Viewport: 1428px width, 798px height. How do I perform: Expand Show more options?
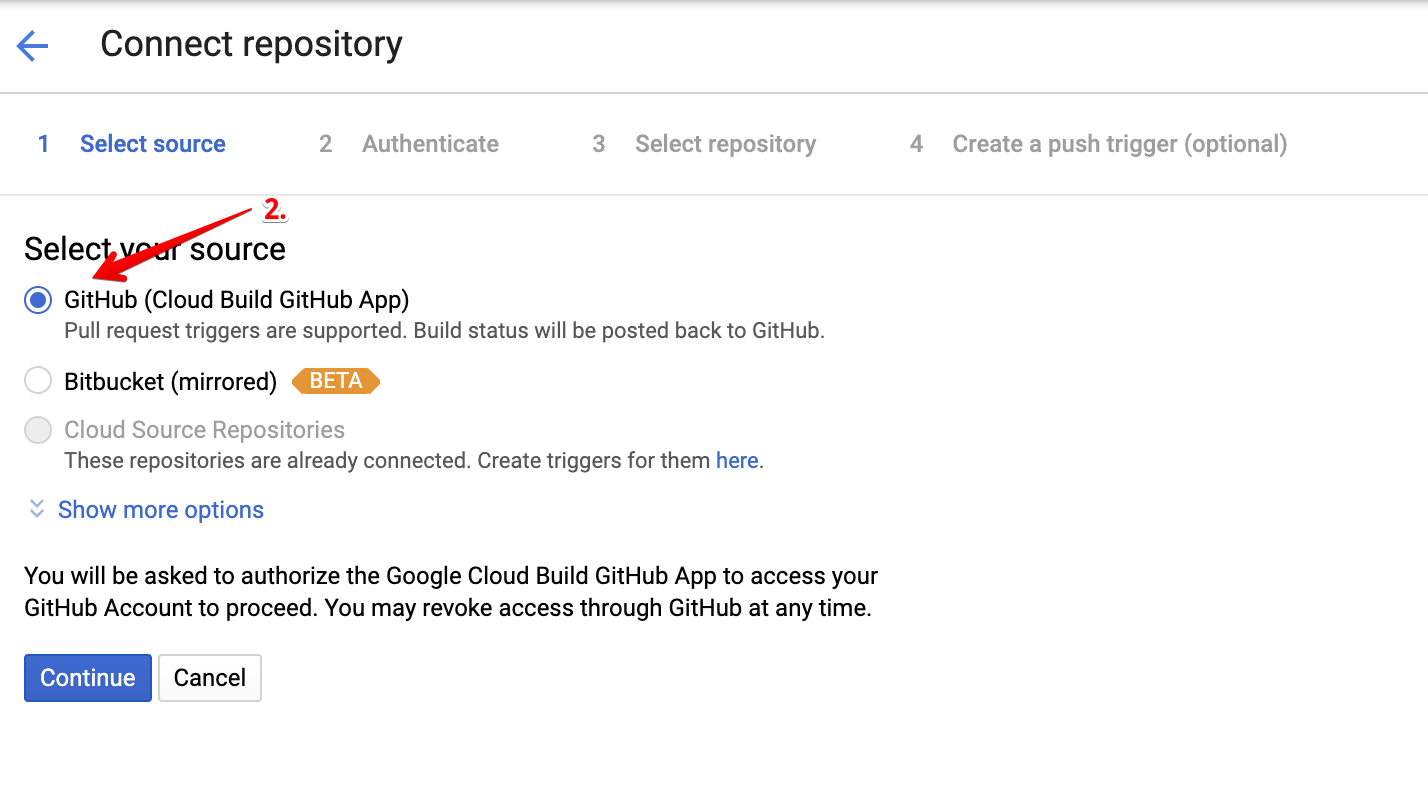[x=160, y=510]
